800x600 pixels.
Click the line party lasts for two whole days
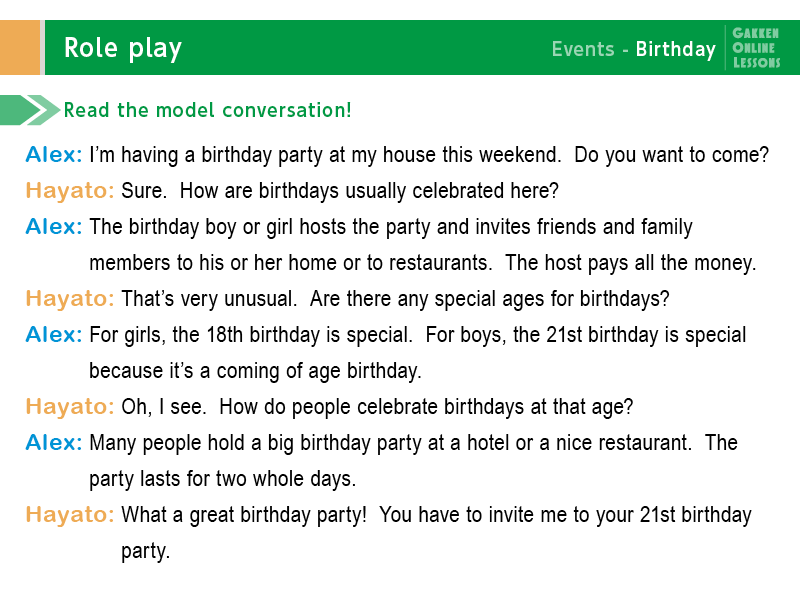pyautogui.click(x=222, y=480)
